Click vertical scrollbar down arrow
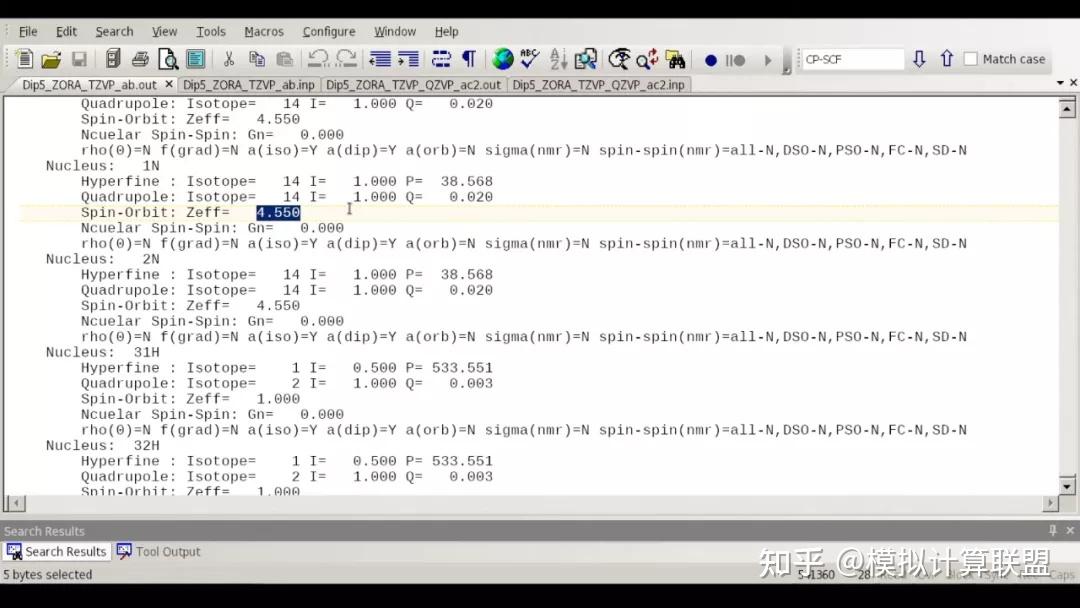Screen dimensions: 1080x608 [x=1067, y=486]
